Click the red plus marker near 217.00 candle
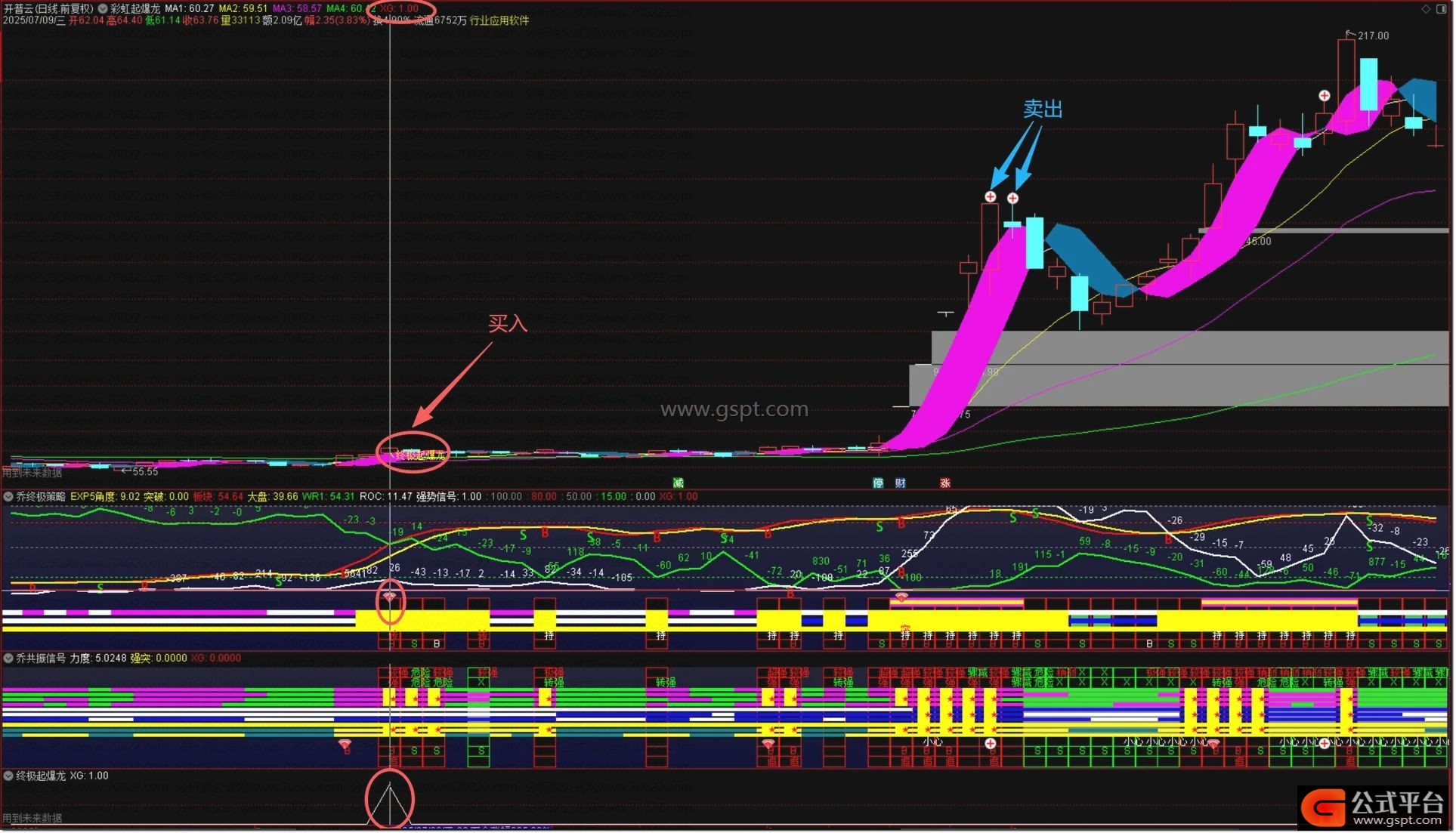Screen dimensions: 1456x833 (1325, 96)
